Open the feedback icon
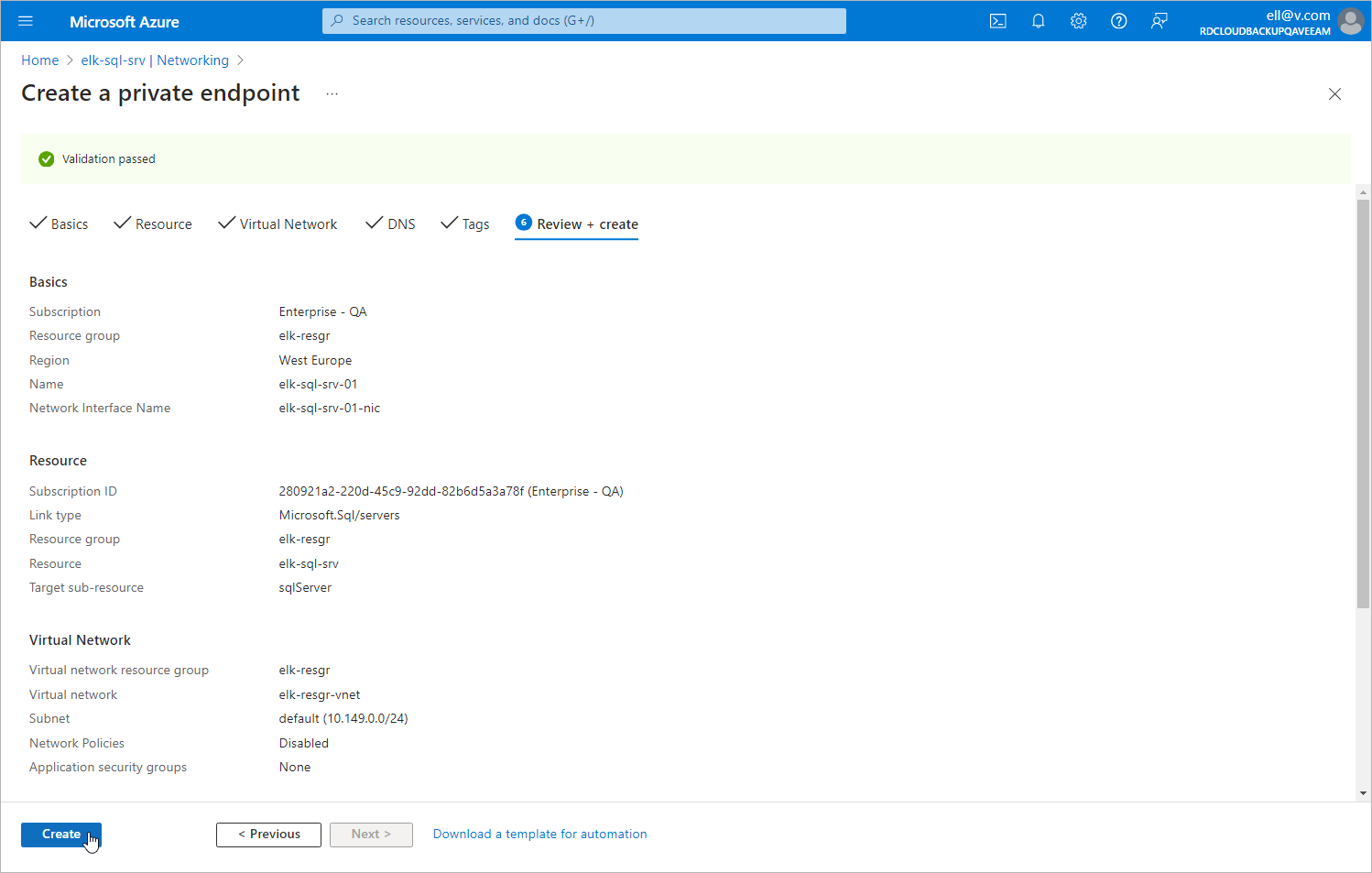This screenshot has height=873, width=1372. (x=1160, y=21)
